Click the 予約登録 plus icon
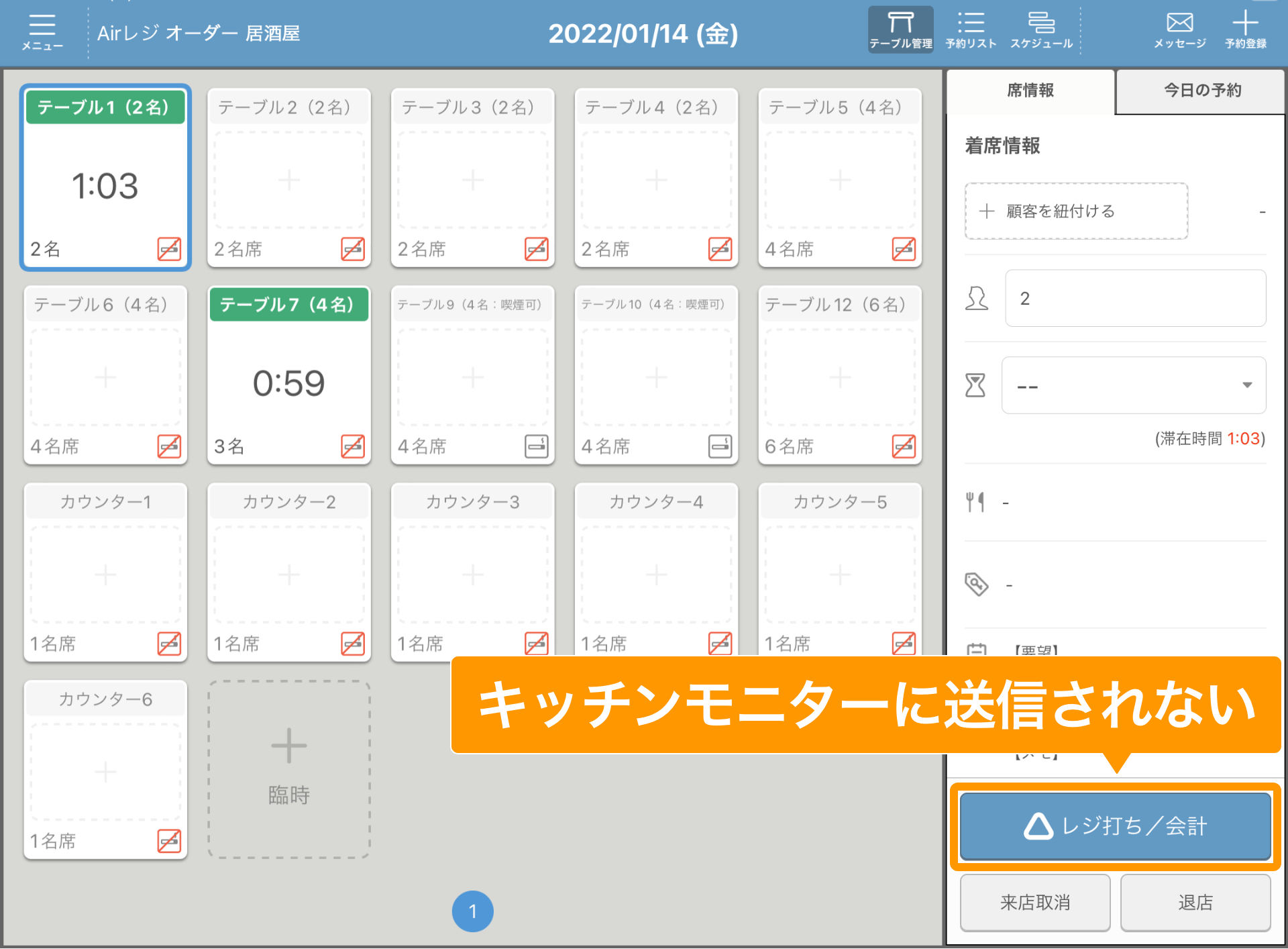Viewport: 1288px width, 949px height. pos(1246,30)
